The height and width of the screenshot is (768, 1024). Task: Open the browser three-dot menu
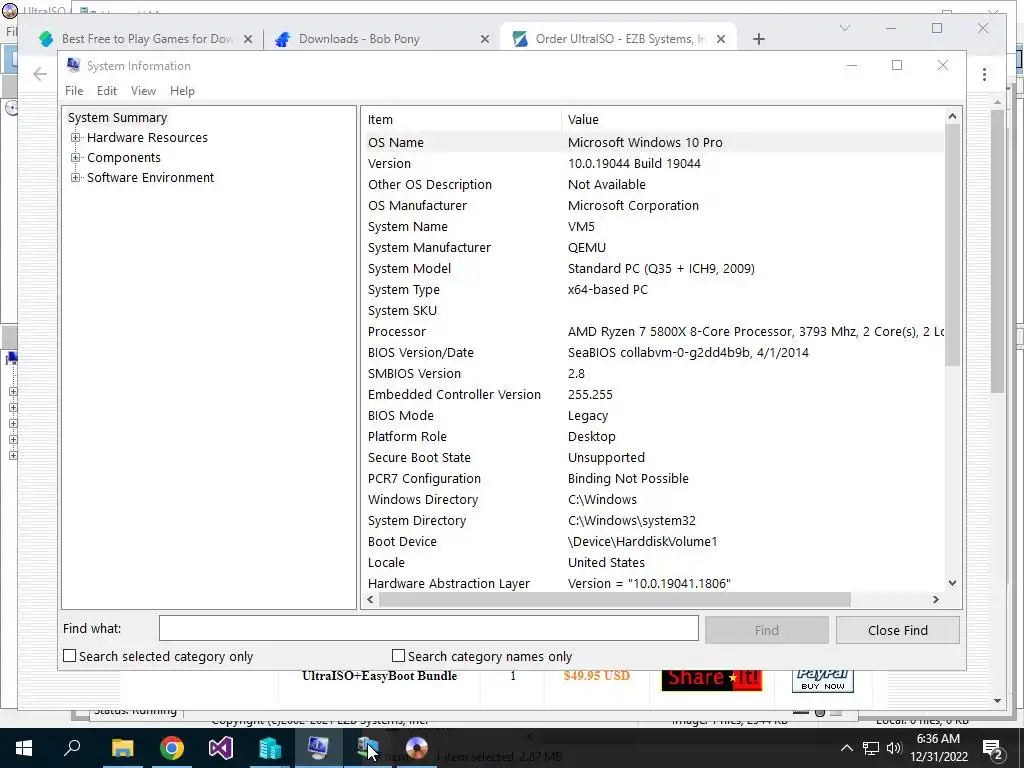coord(984,74)
